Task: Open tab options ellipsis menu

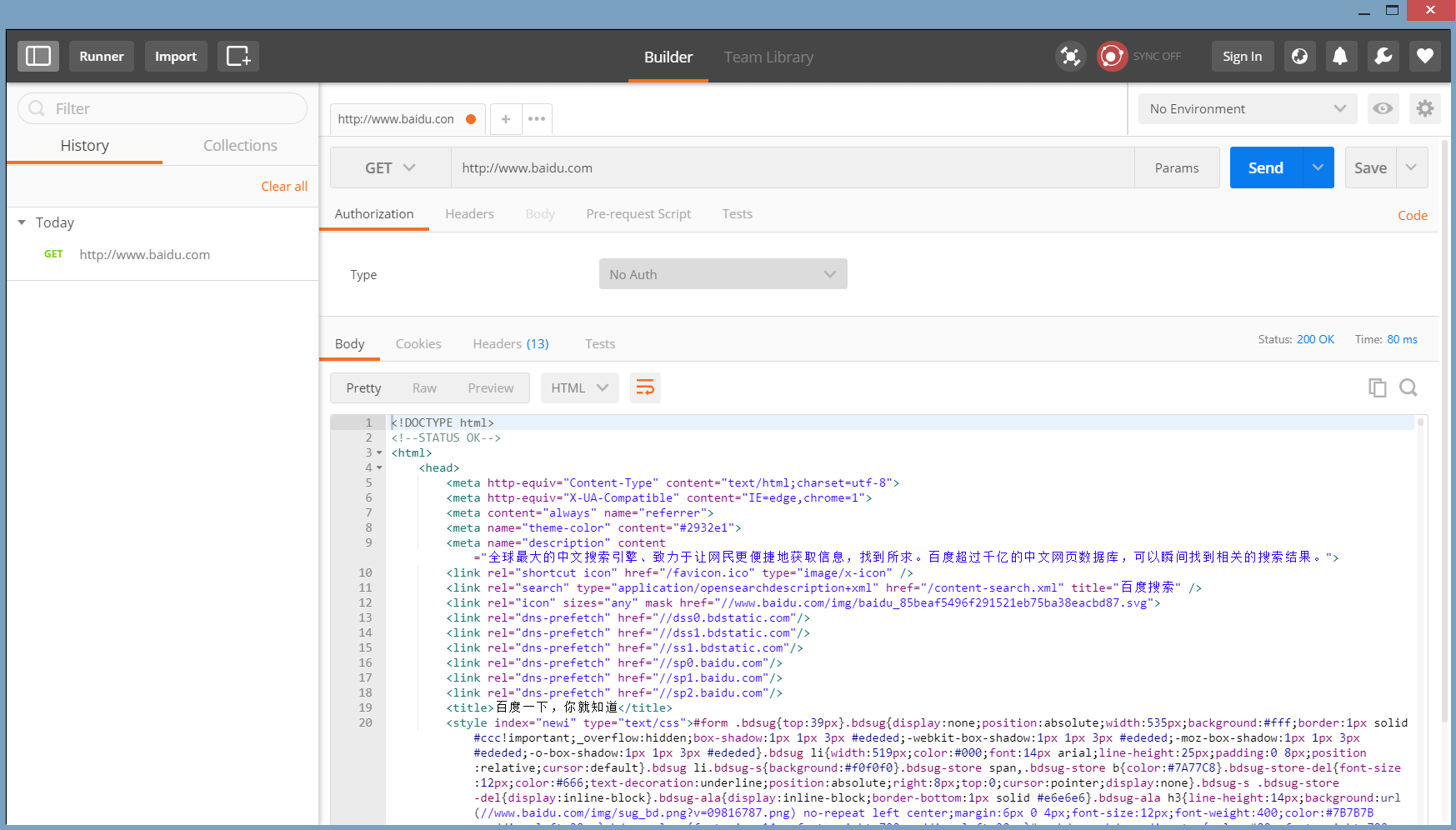Action: tap(537, 119)
